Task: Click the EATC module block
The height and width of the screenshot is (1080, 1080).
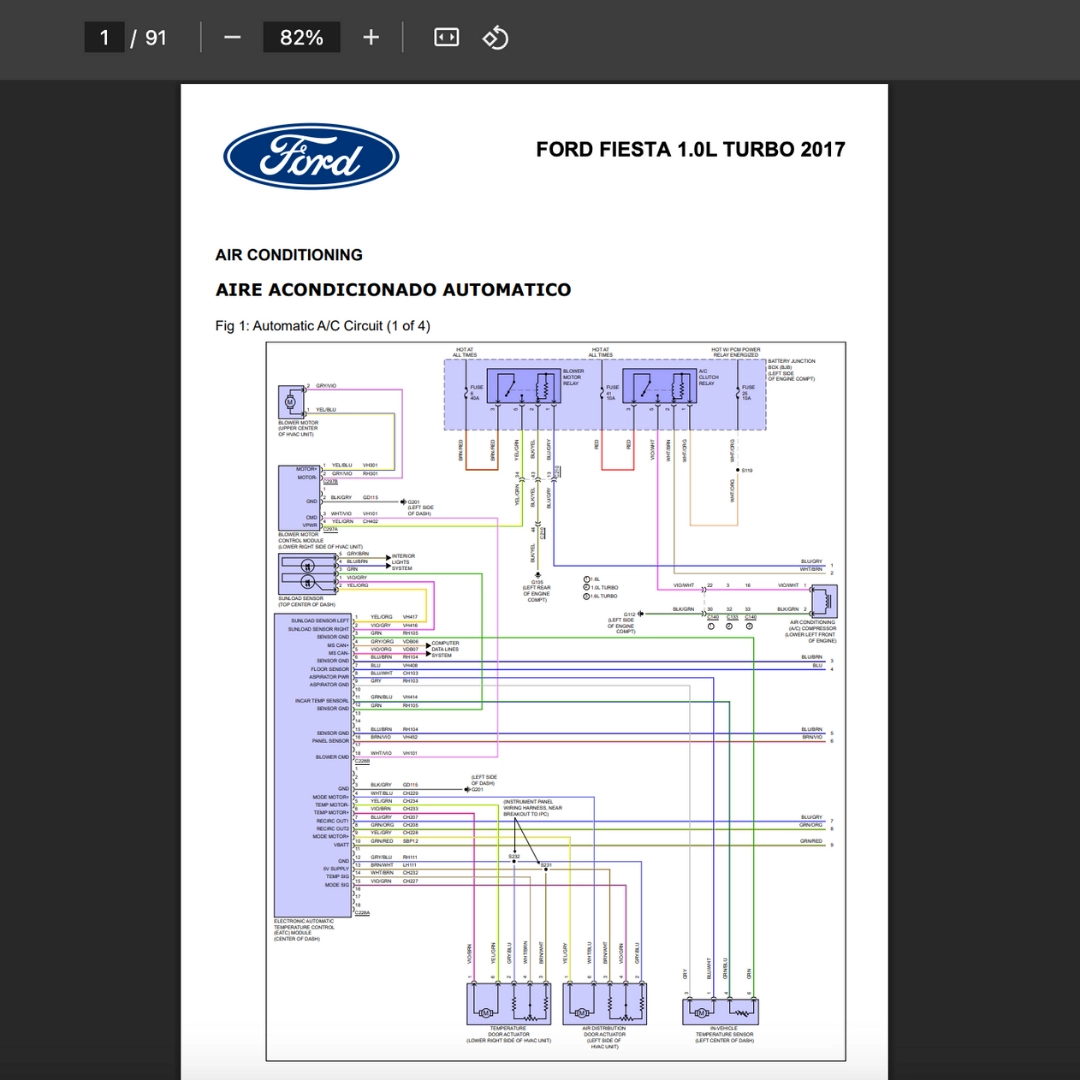Action: click(x=313, y=765)
